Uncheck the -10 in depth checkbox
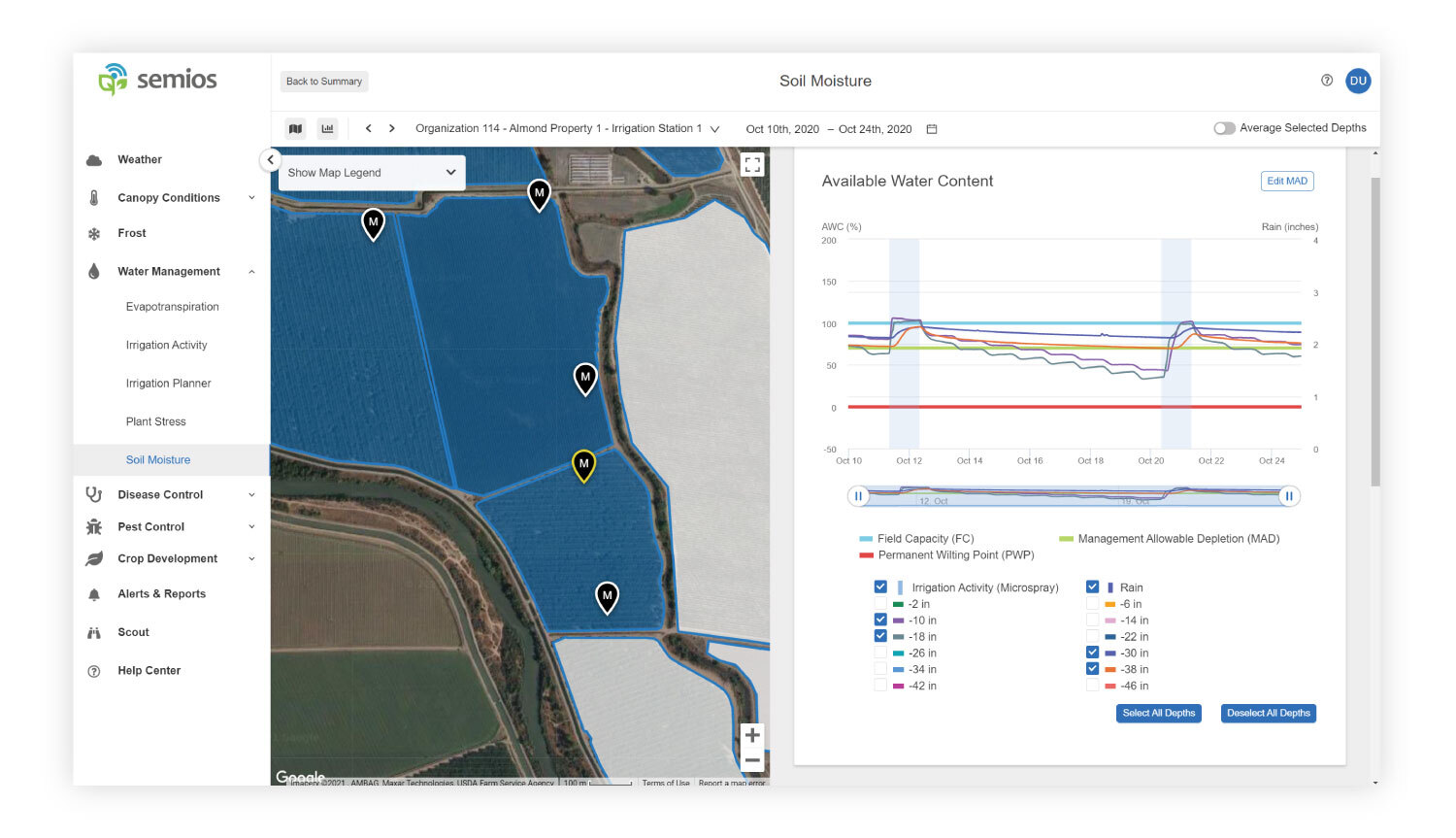The height and width of the screenshot is (838, 1456). tap(880, 620)
